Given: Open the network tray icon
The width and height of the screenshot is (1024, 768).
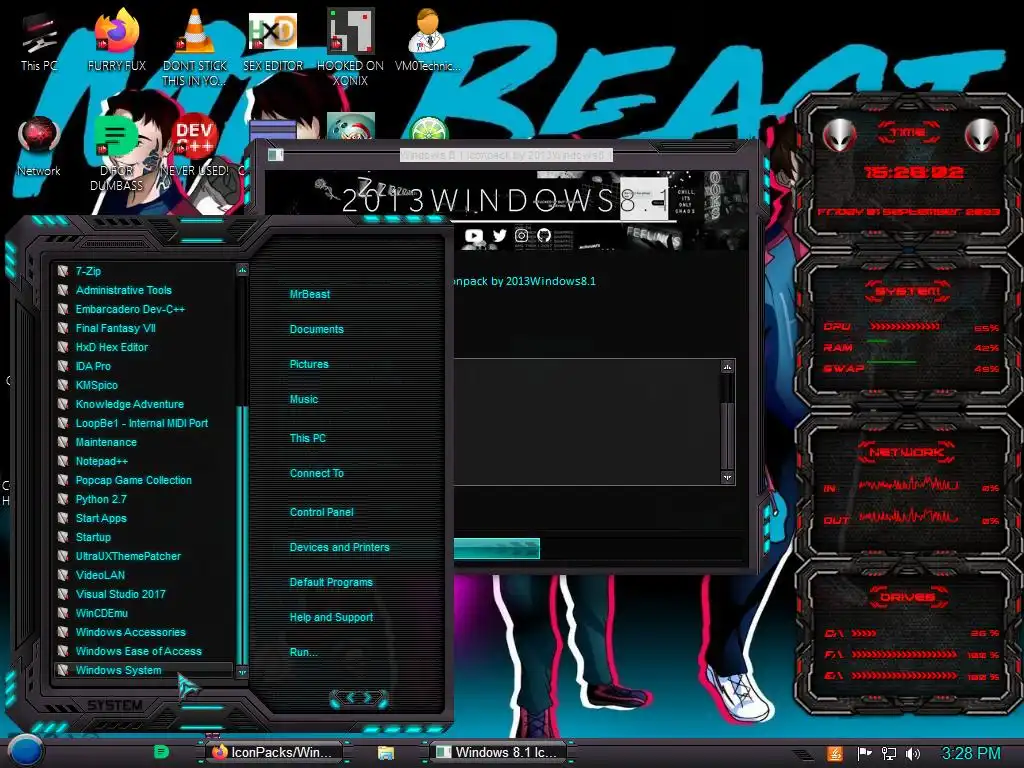Looking at the screenshot, I should pyautogui.click(x=888, y=754).
